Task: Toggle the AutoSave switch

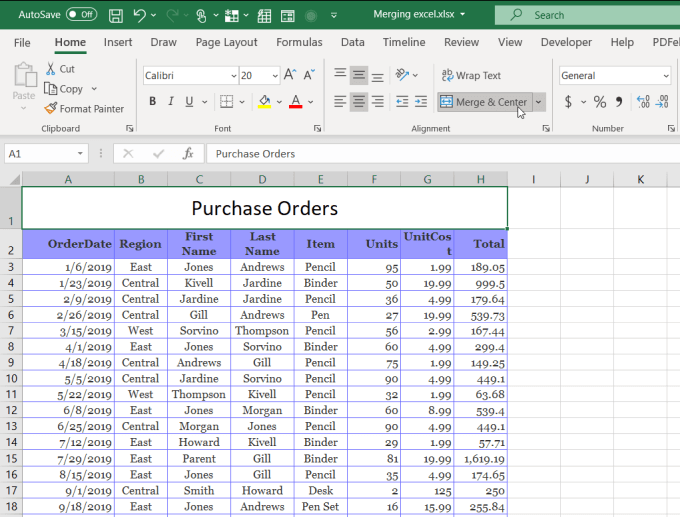Action: point(81,15)
